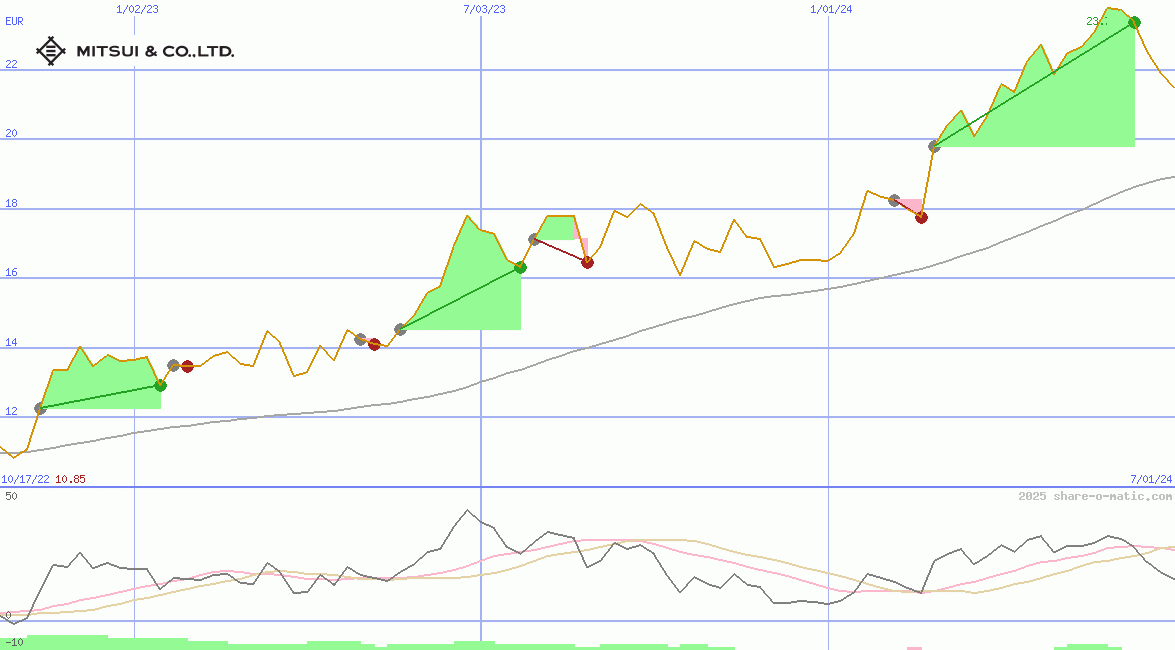Click the Mitsui diamond logo icon
This screenshot has width=1175, height=650.
(x=51, y=51)
